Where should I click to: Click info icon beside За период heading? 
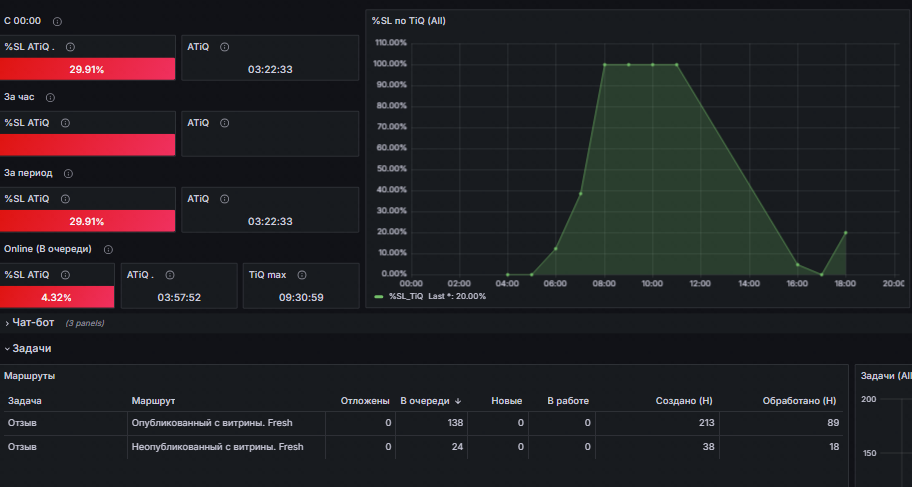pyautogui.click(x=68, y=173)
